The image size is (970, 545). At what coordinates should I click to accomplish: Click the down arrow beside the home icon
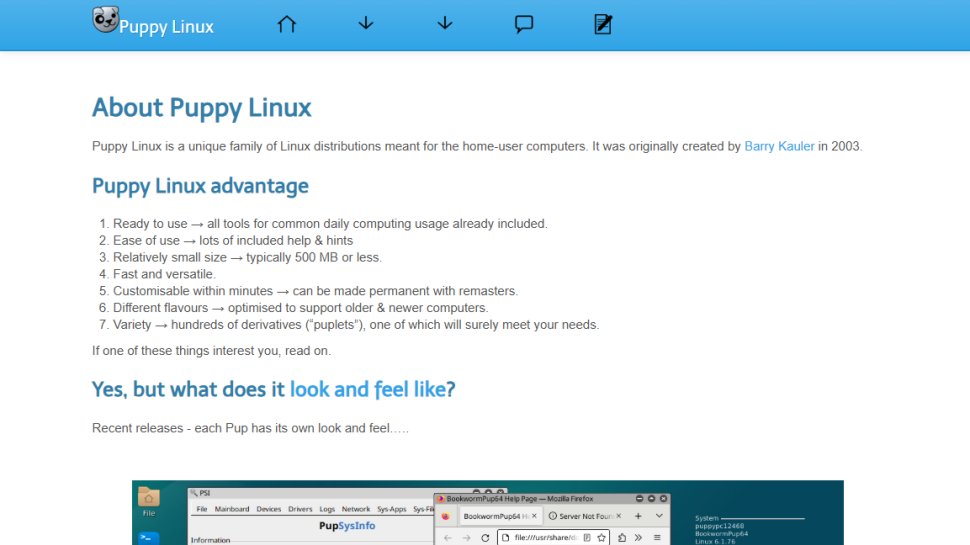[x=366, y=24]
